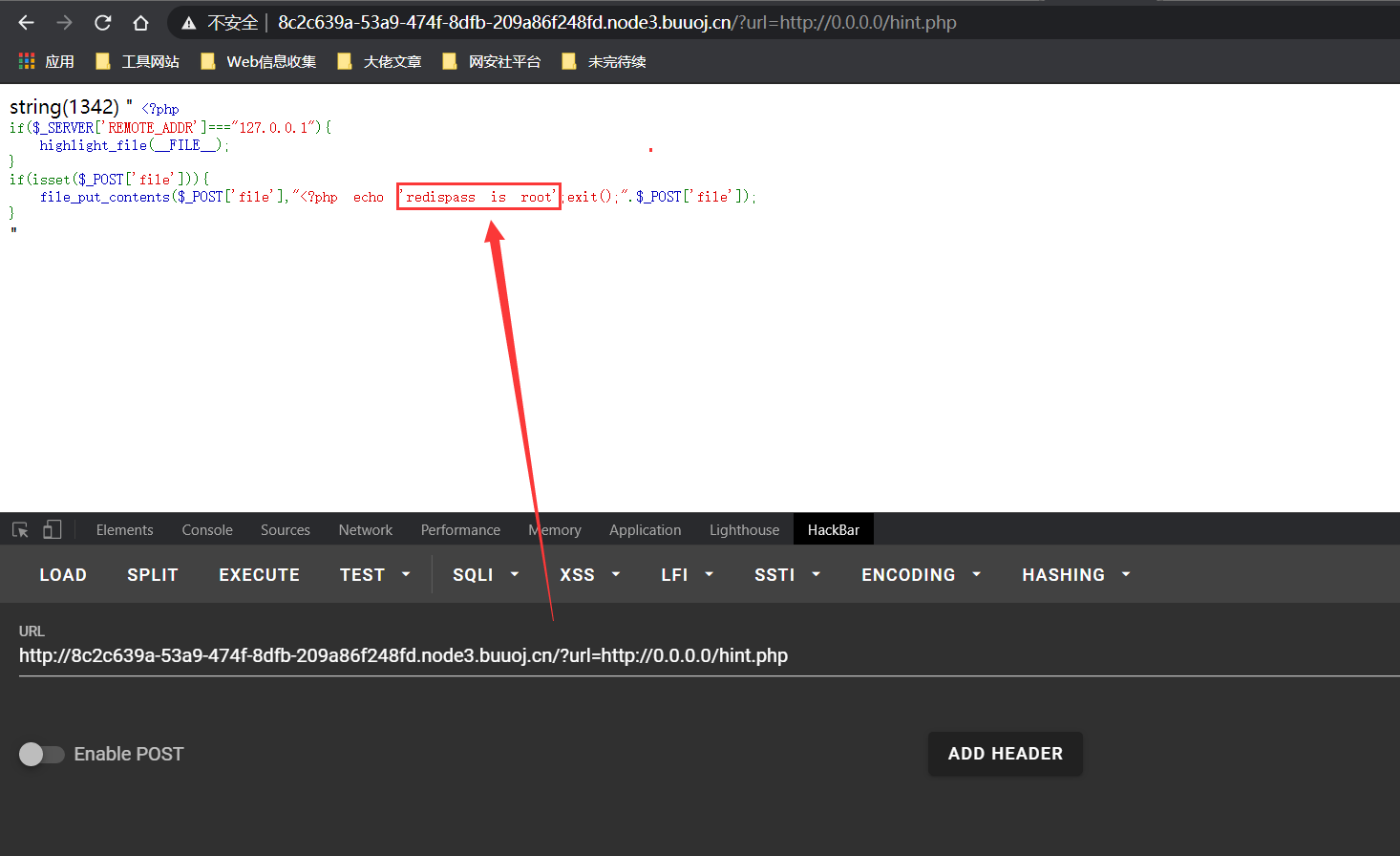Screen dimensions: 1400x856
Task: Switch to the Console tab
Action: pyautogui.click(x=207, y=529)
